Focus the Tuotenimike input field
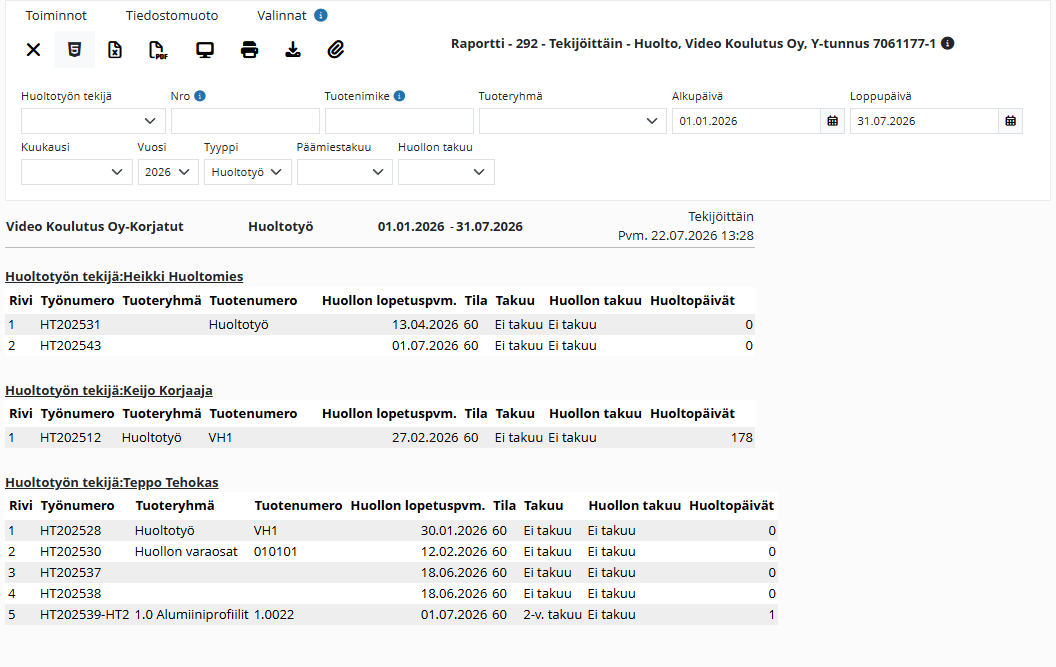 click(x=399, y=121)
